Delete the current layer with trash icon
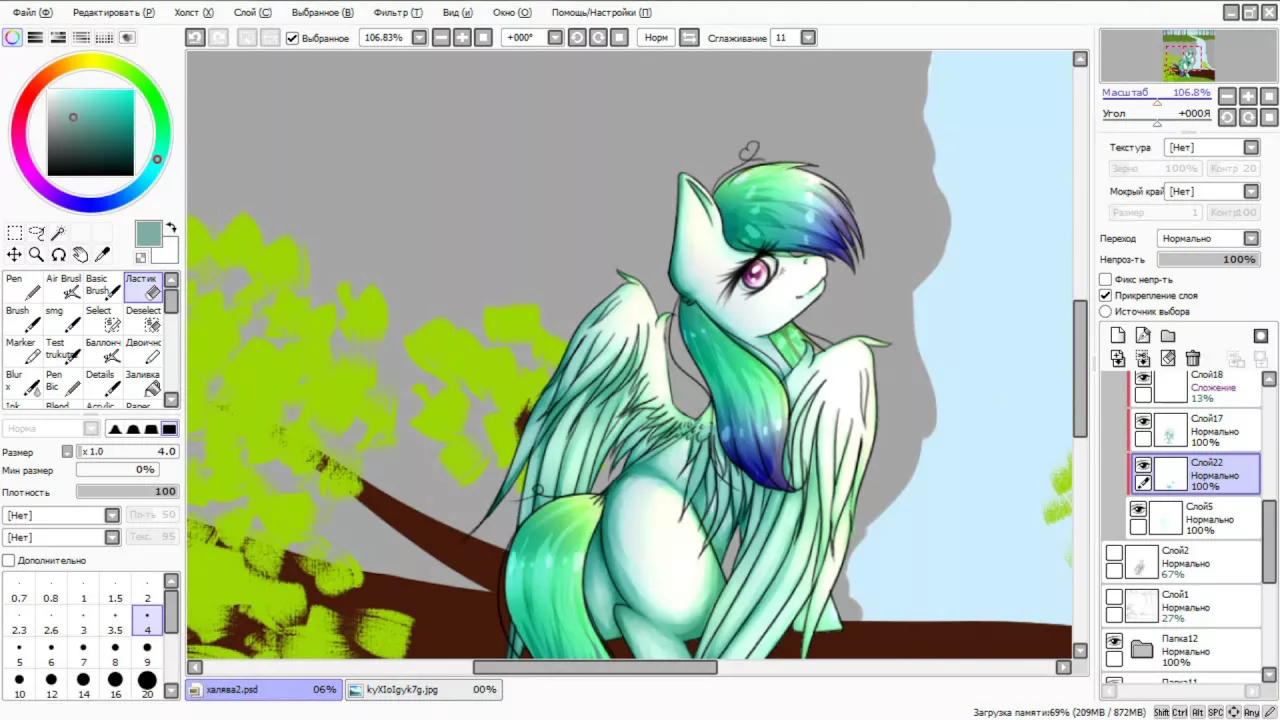The image size is (1280, 720). point(1192,358)
